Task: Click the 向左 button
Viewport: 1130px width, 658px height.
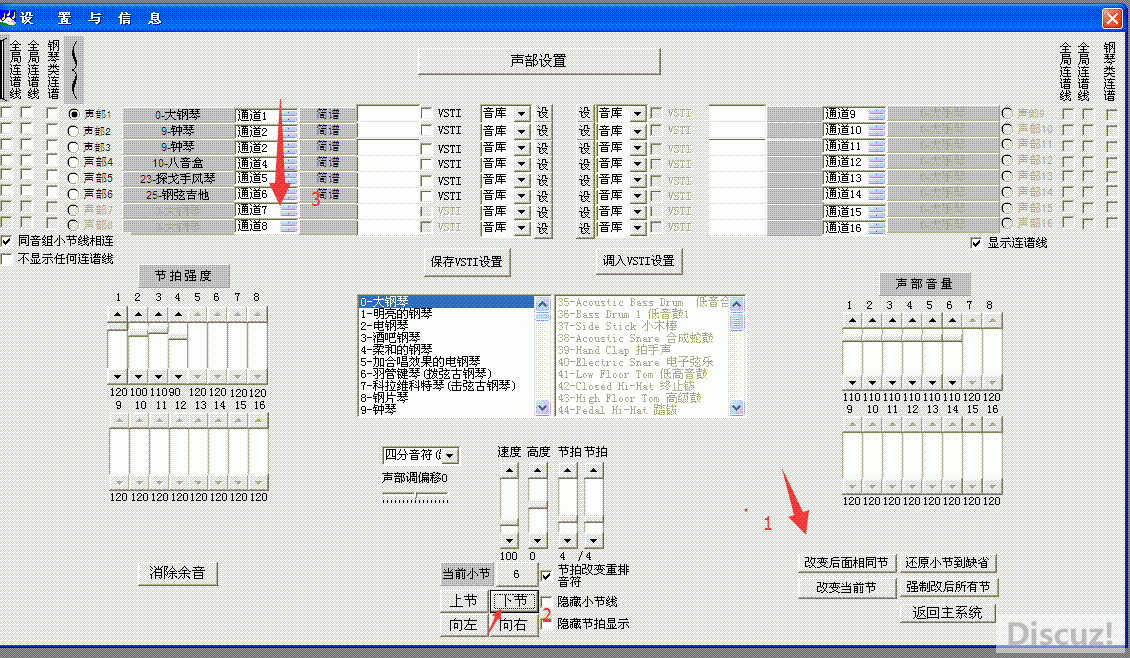Action: (463, 624)
